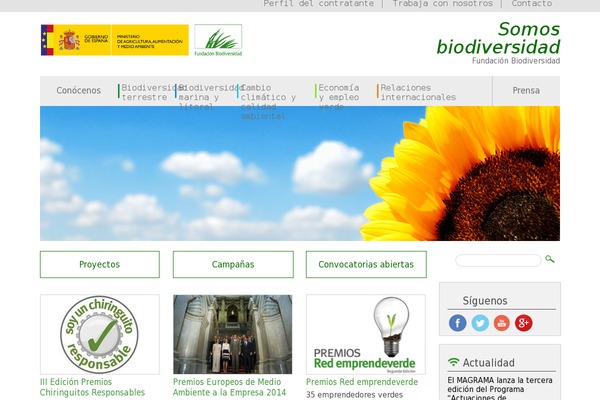Open the Conócenos menu
The width and height of the screenshot is (600, 400).
click(x=78, y=91)
